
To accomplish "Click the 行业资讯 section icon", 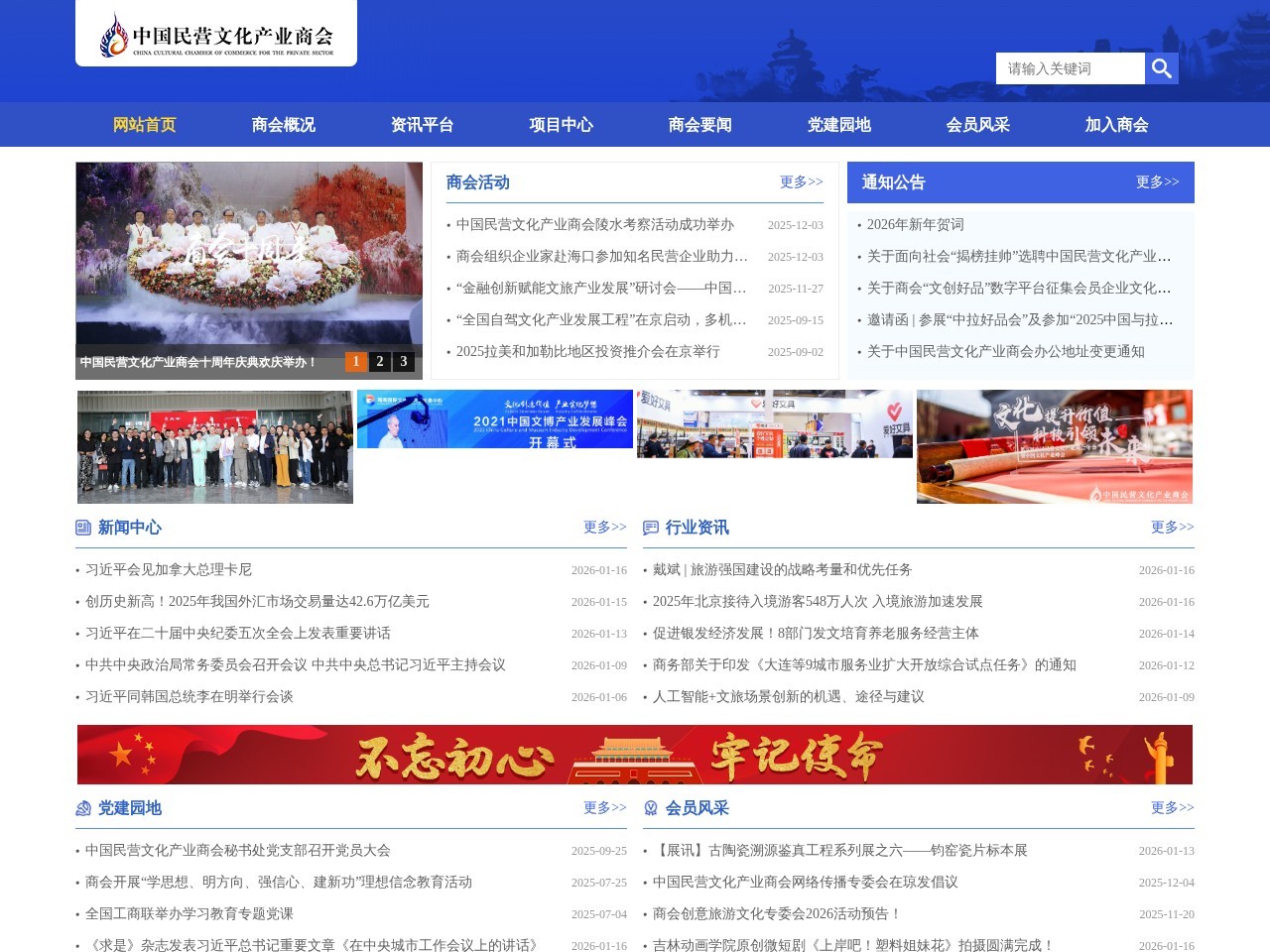I will (x=651, y=528).
